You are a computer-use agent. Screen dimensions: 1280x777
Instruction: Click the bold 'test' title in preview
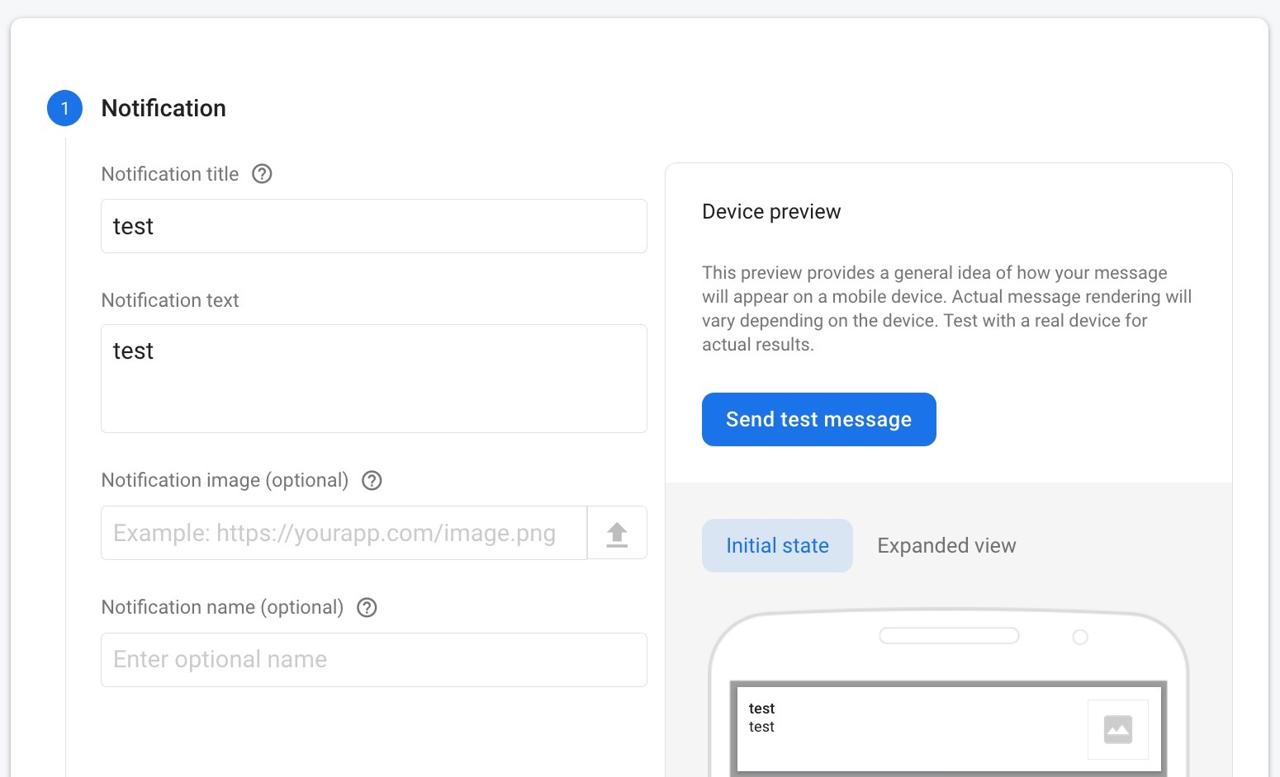762,708
